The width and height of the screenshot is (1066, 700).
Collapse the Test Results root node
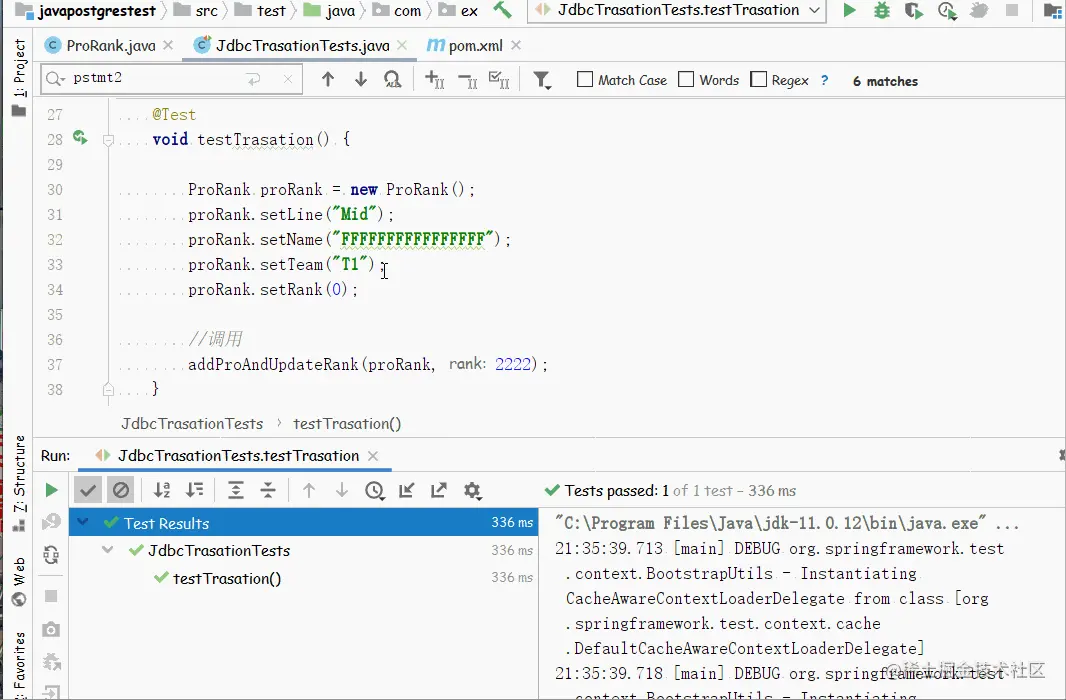[x=83, y=522]
